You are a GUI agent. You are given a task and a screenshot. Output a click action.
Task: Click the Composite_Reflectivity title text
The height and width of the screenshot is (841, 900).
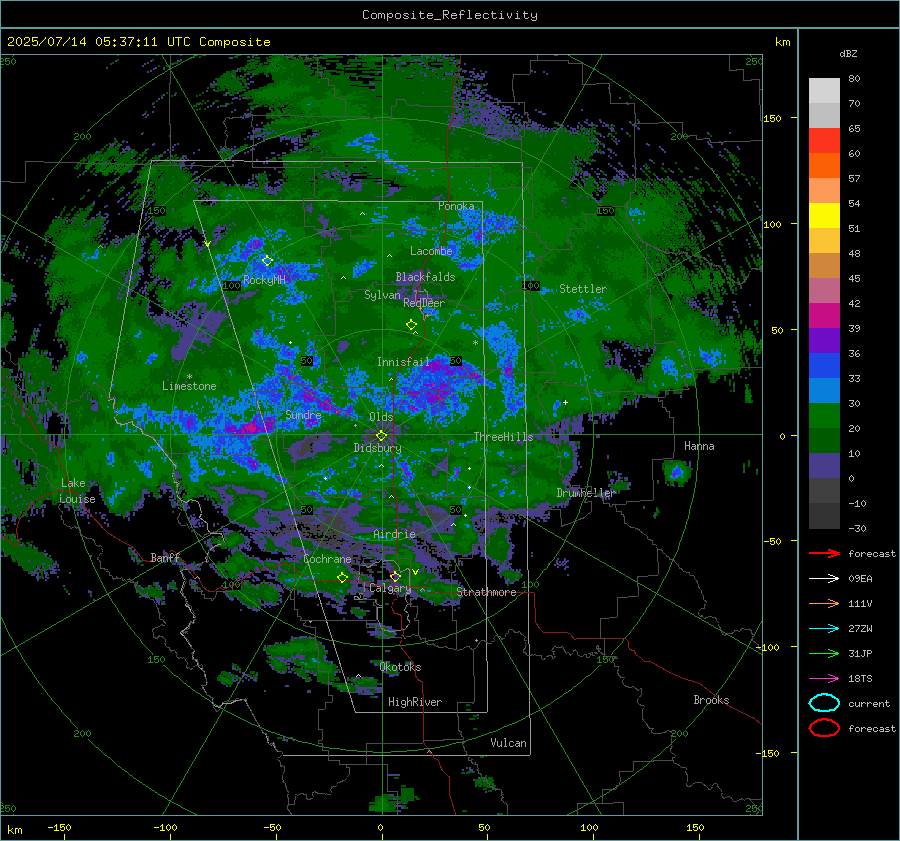tap(450, 15)
